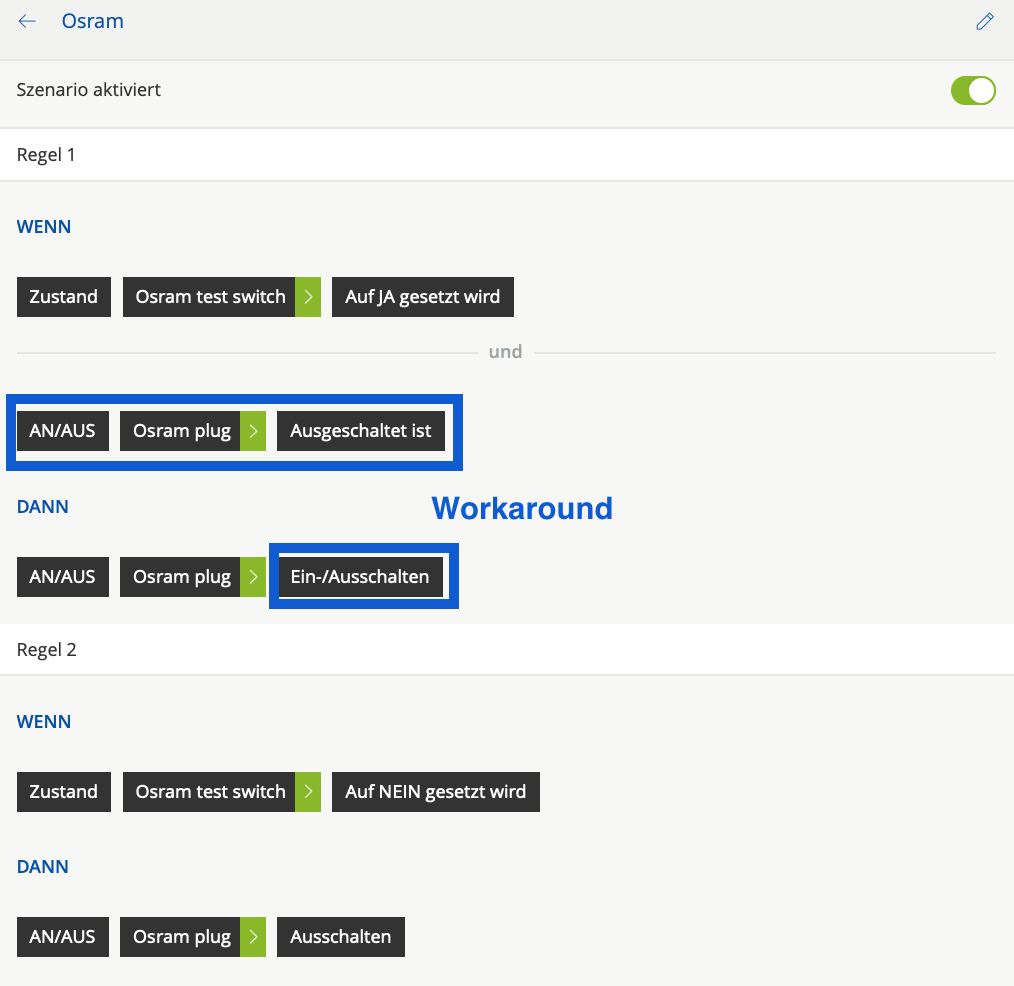Select AN/AUS chip beside 'Ausgeschaltet ist' row
Image resolution: width=1014 pixels, height=986 pixels.
point(63,432)
